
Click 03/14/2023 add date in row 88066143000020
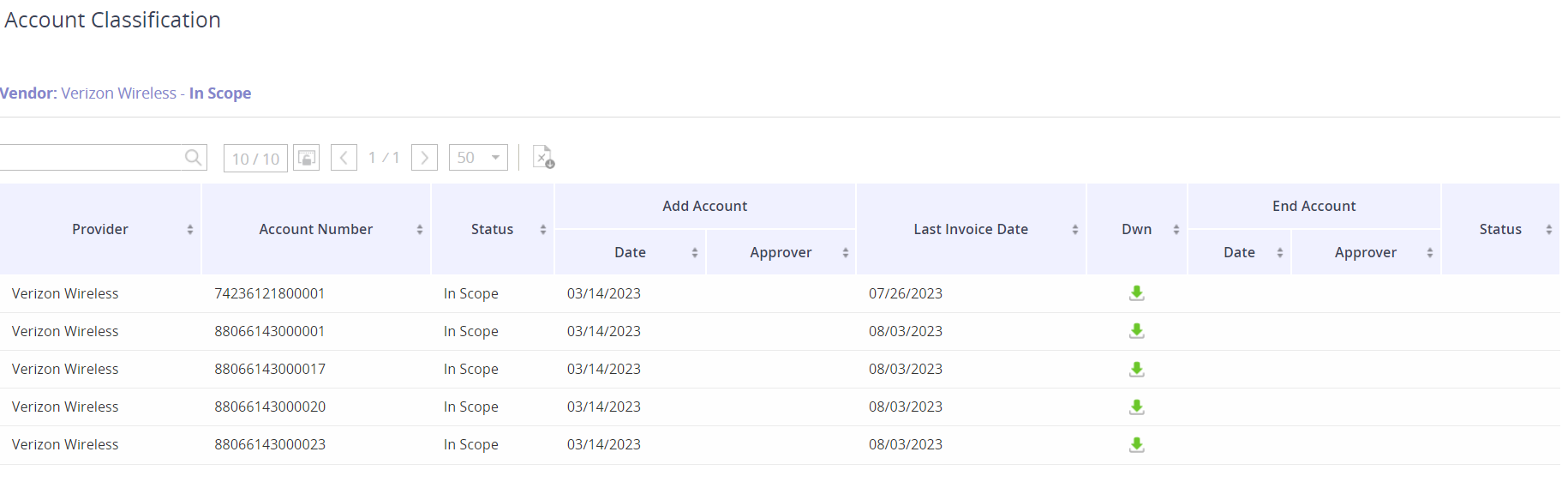point(604,407)
